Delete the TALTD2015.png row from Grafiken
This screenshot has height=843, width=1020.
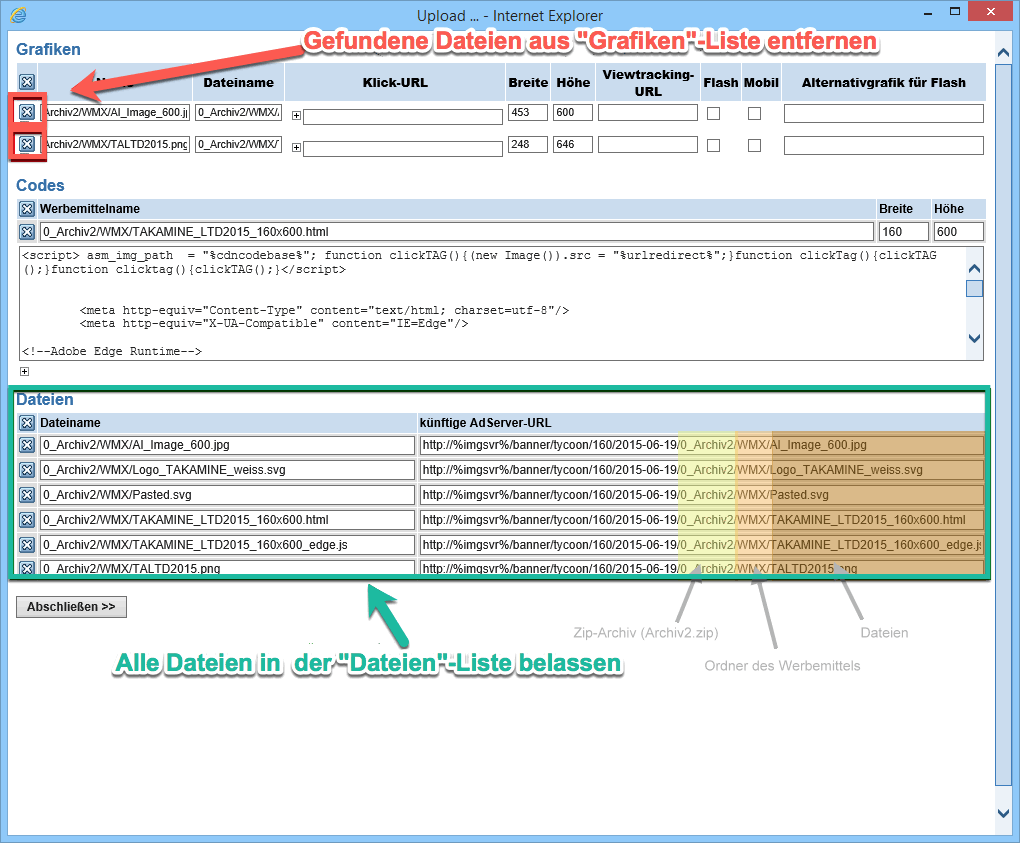pyautogui.click(x=27, y=144)
